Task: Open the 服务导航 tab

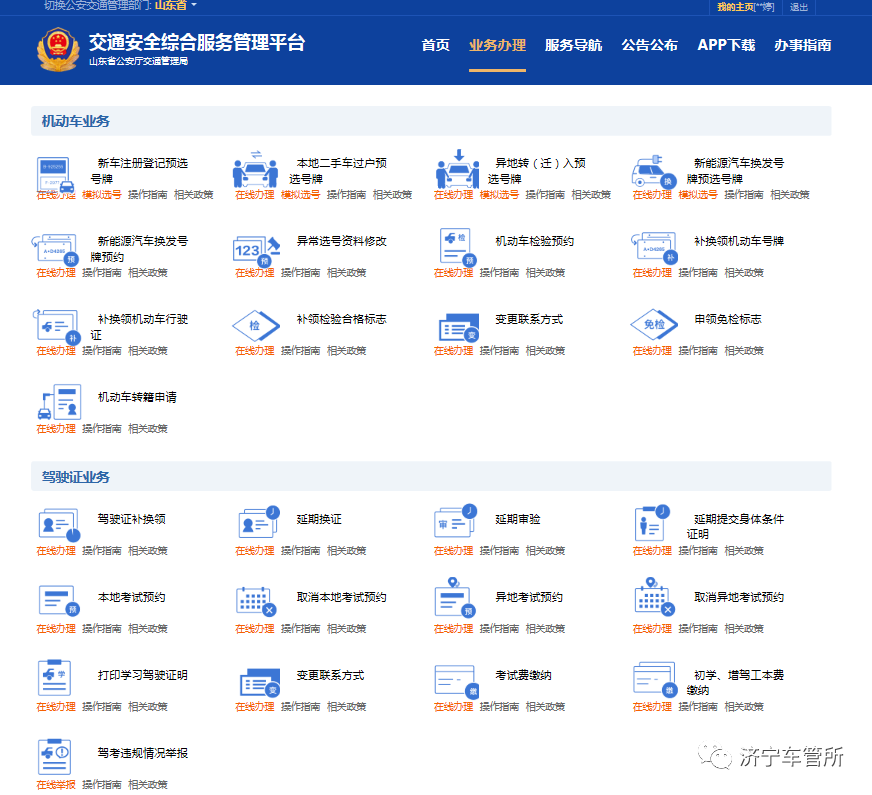Action: pyautogui.click(x=573, y=45)
